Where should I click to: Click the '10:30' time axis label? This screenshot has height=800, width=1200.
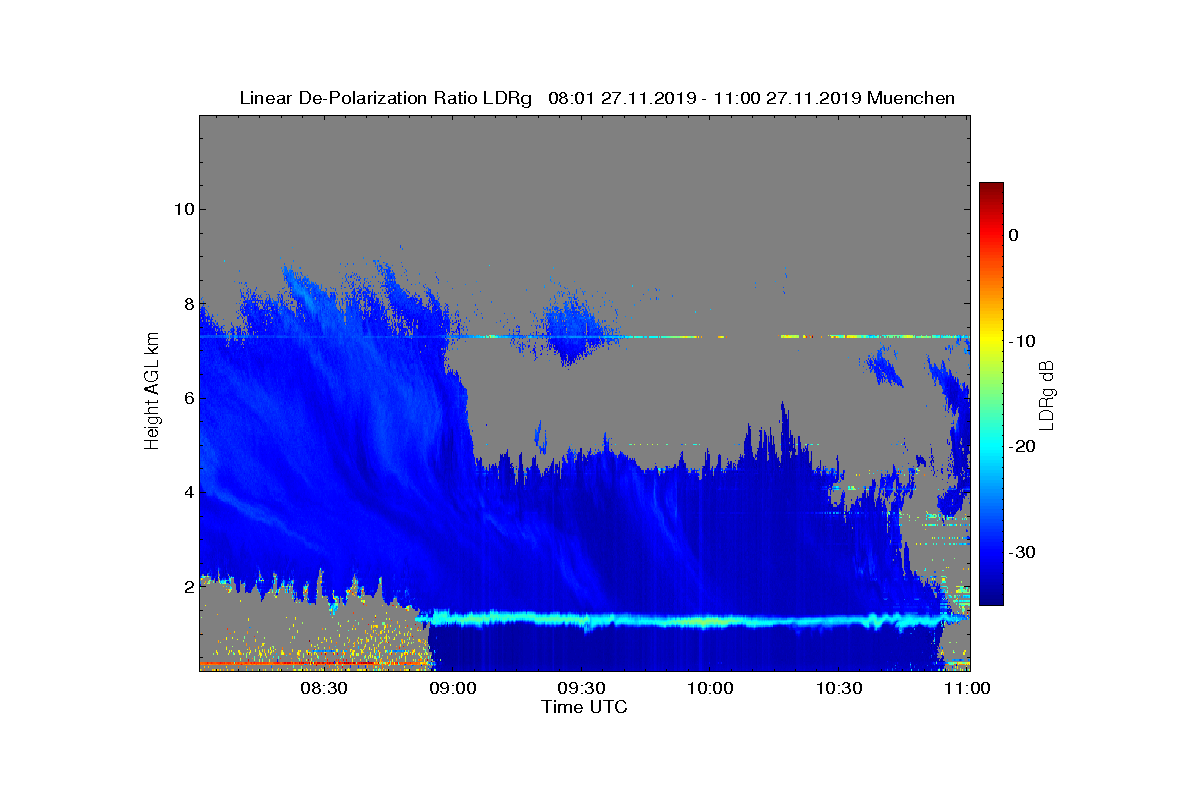pyautogui.click(x=840, y=688)
